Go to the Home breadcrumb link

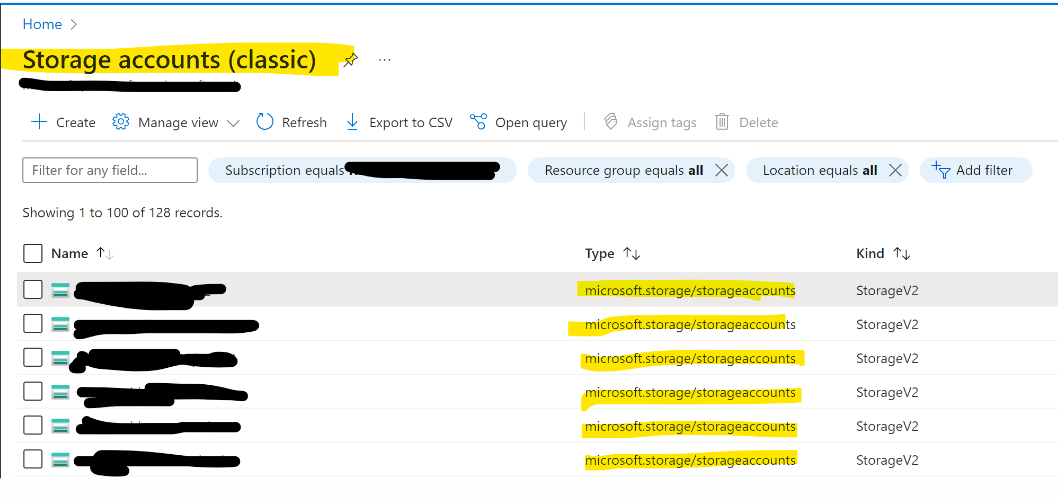[x=42, y=24]
